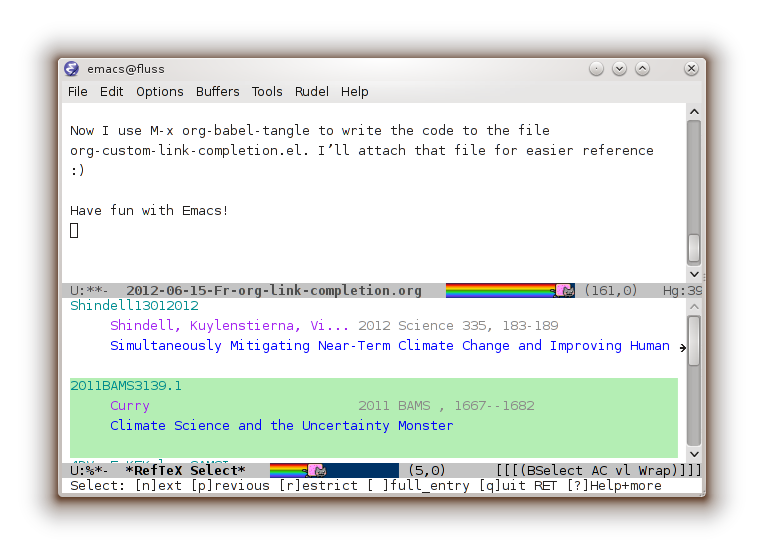Click the nyan cat in upper mode line
Viewport: 764px width, 555px height.
(x=565, y=291)
